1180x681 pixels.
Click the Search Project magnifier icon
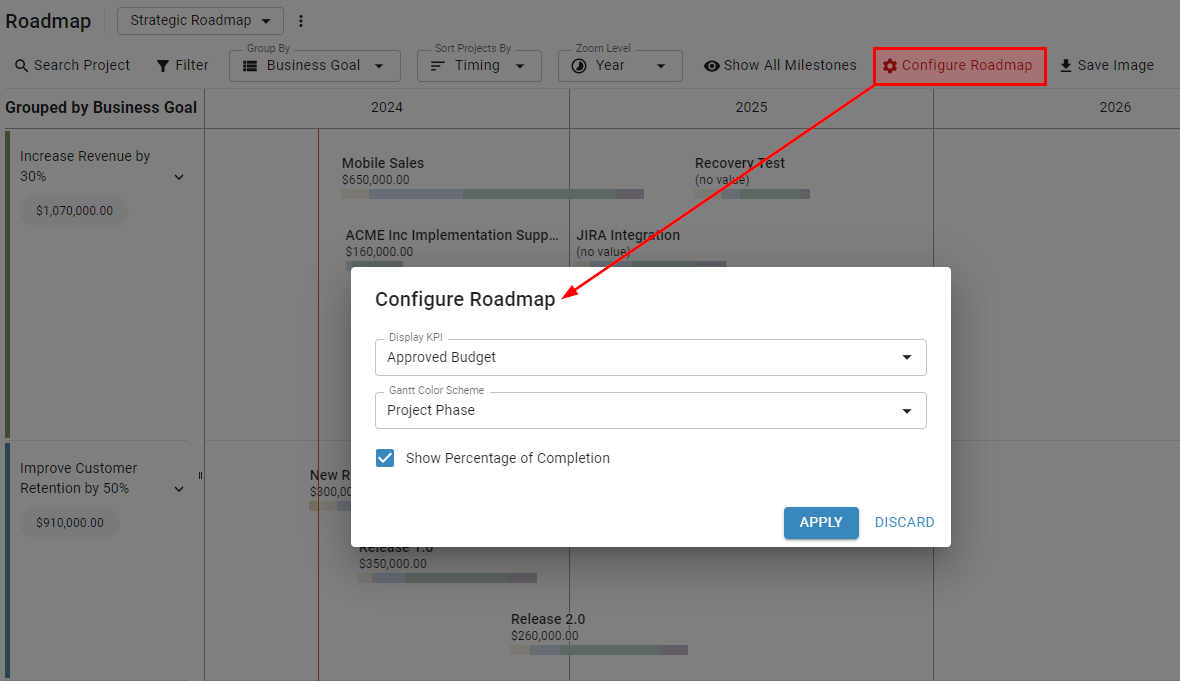22,65
